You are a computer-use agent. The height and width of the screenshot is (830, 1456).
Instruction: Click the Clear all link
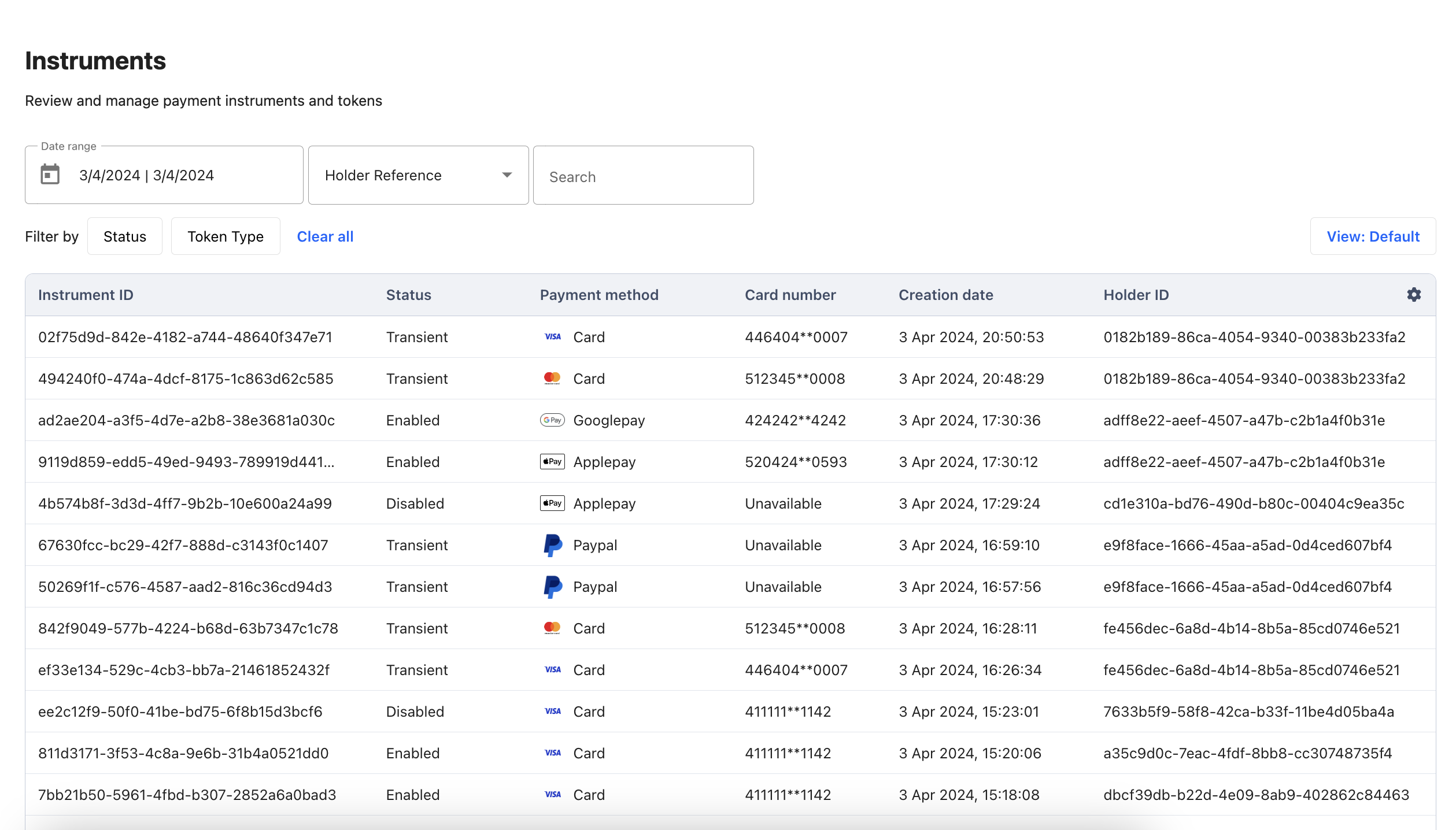click(x=325, y=236)
